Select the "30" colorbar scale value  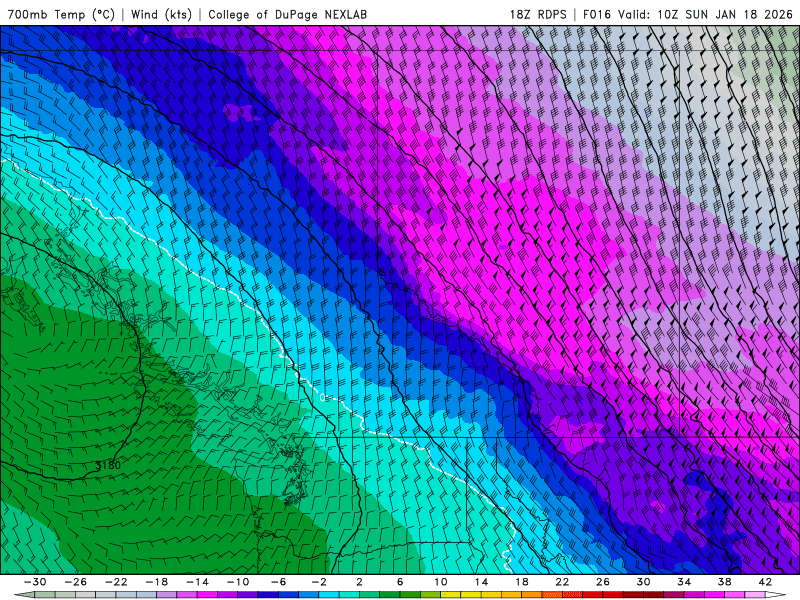(643, 582)
